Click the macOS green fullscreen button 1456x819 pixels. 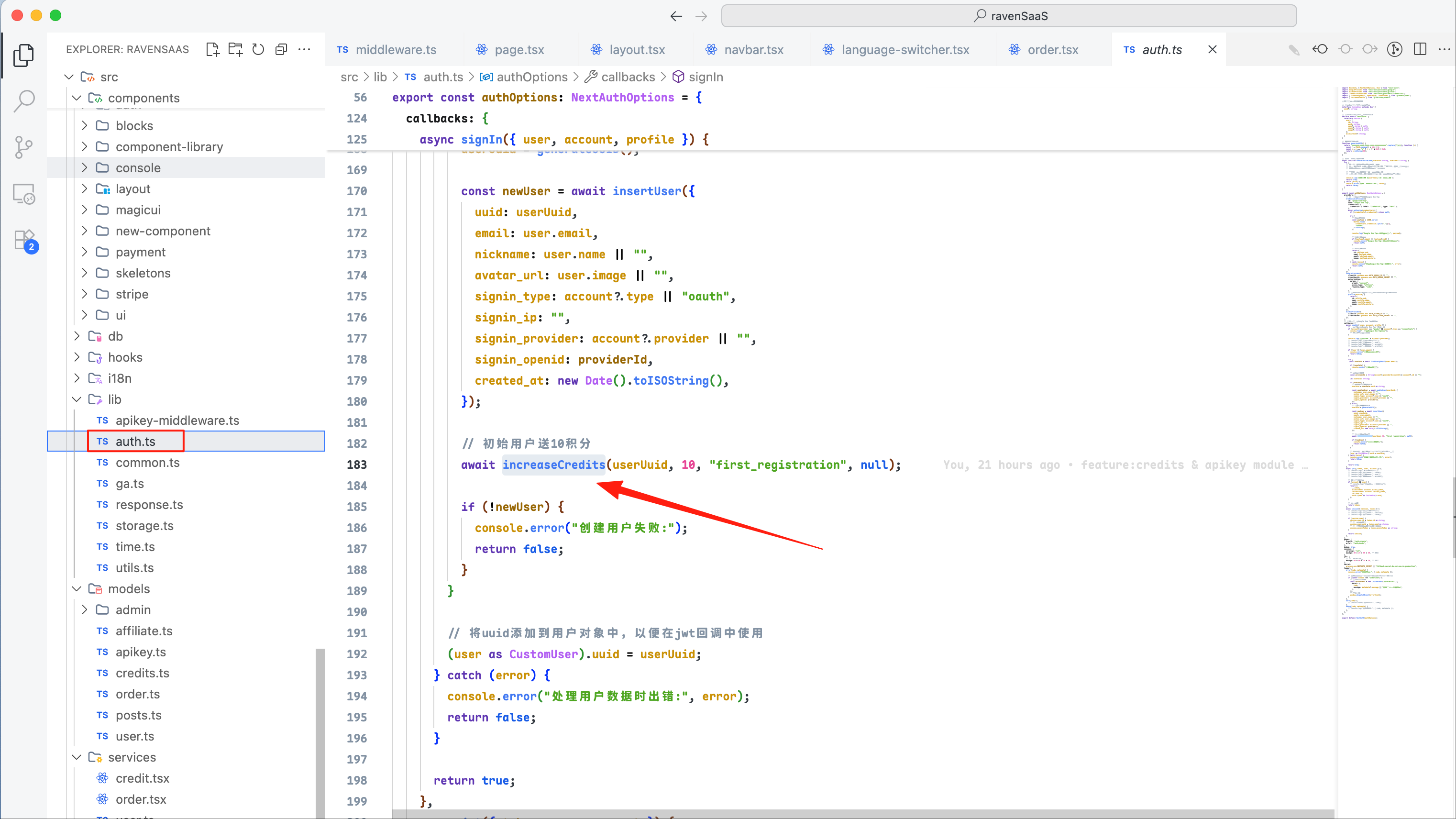coord(55,15)
